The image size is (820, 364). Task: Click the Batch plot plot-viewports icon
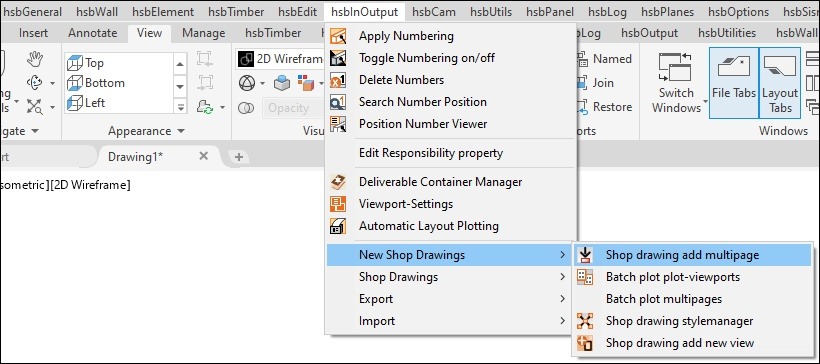[x=585, y=277]
